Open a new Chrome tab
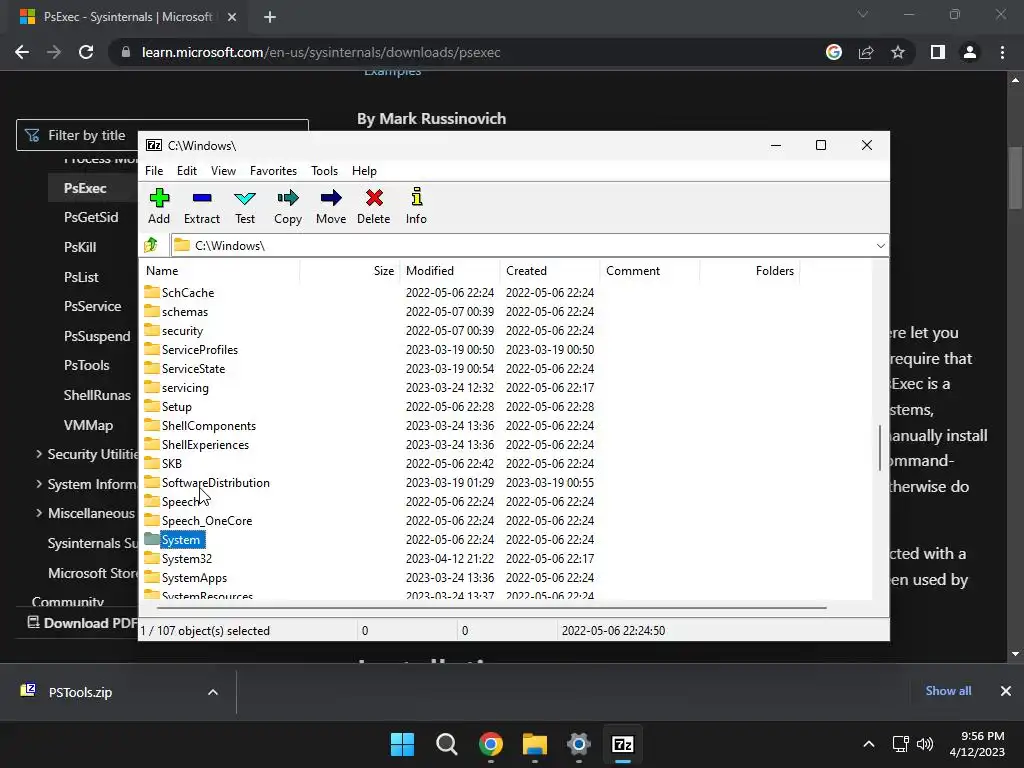This screenshot has height=768, width=1024. click(x=270, y=17)
